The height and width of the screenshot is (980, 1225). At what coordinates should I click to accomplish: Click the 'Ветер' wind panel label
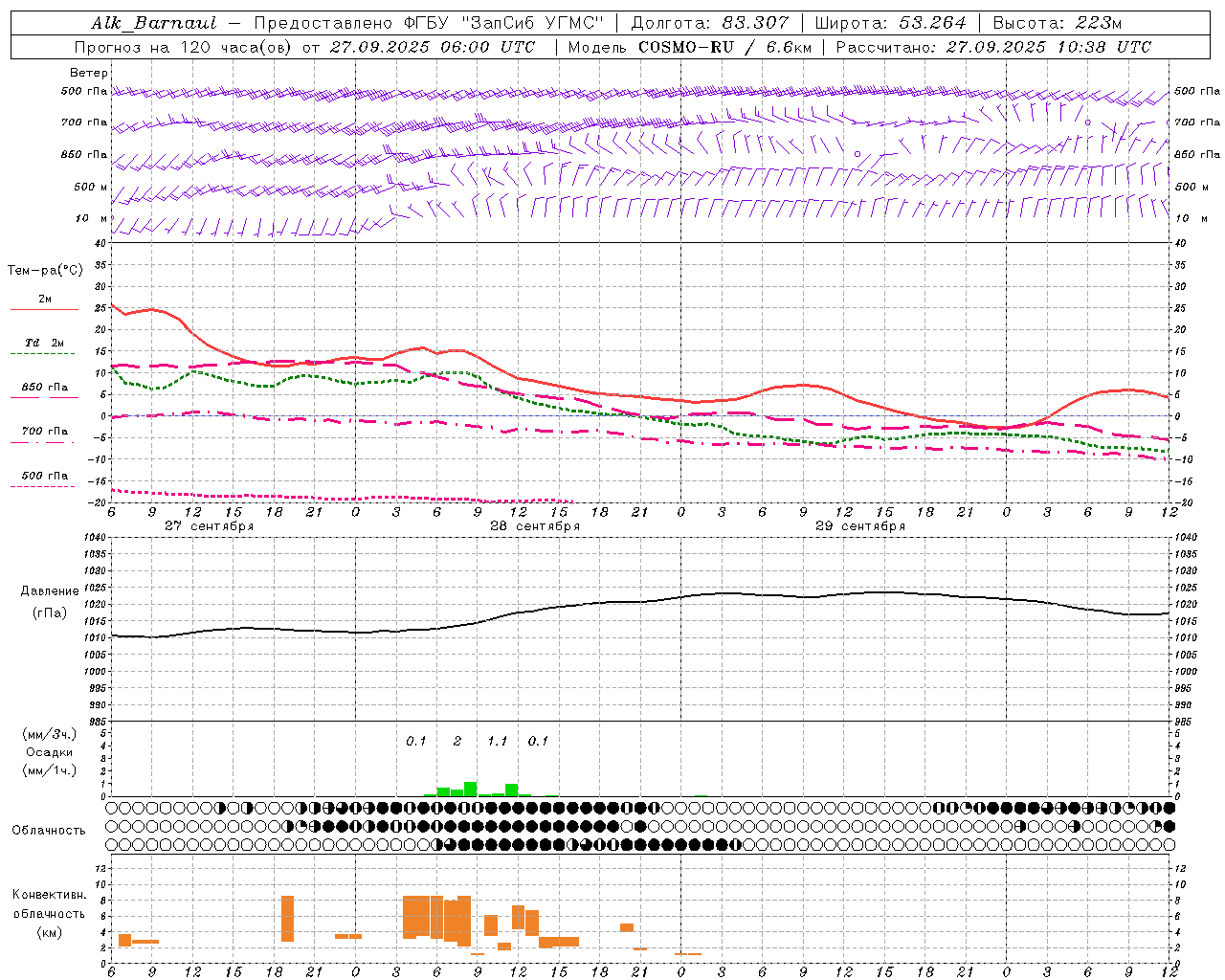pyautogui.click(x=89, y=73)
